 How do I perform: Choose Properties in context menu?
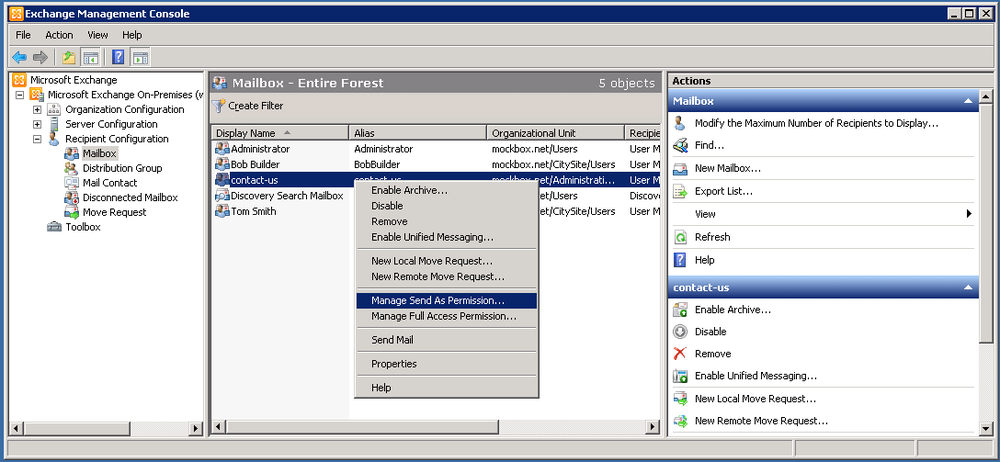pyautogui.click(x=446, y=364)
